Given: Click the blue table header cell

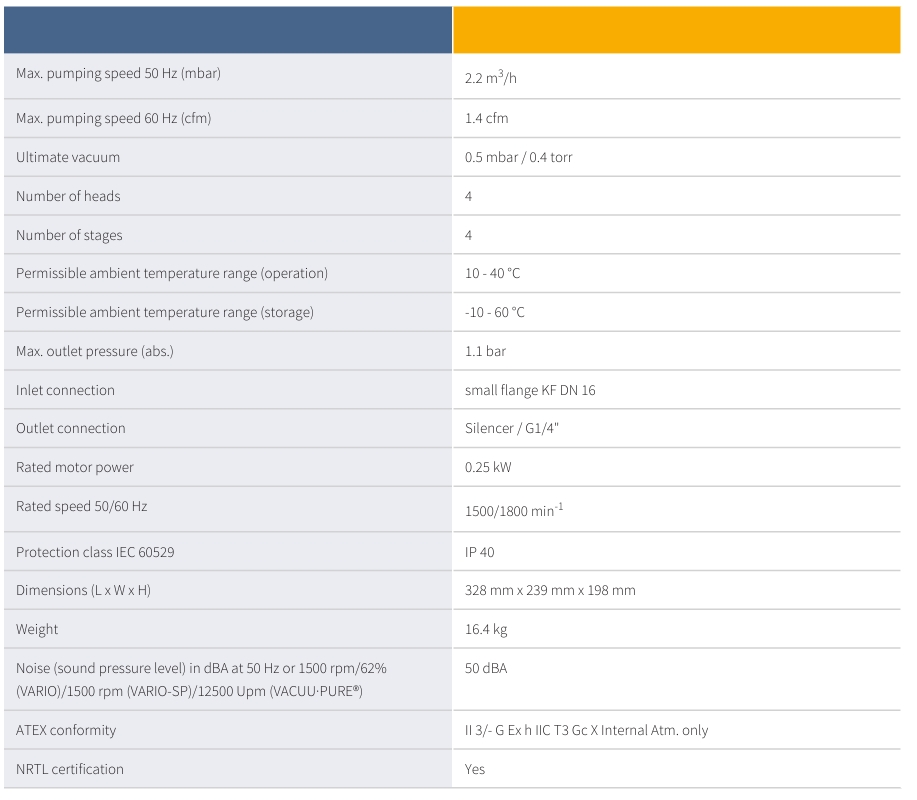Looking at the screenshot, I should [x=228, y=30].
